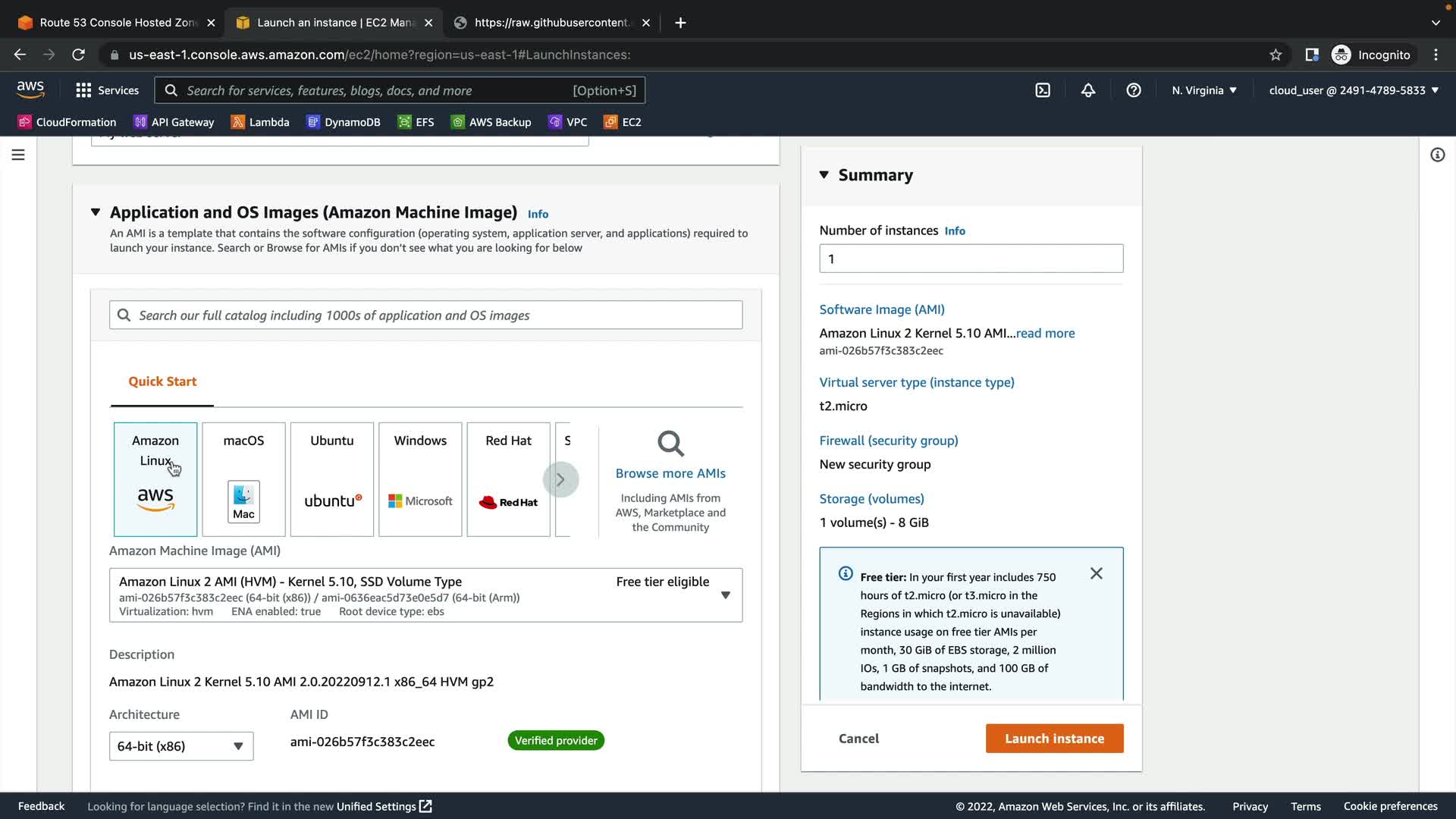The height and width of the screenshot is (819, 1456).
Task: Open the Architecture 64-bit (x86) dropdown
Action: [180, 746]
